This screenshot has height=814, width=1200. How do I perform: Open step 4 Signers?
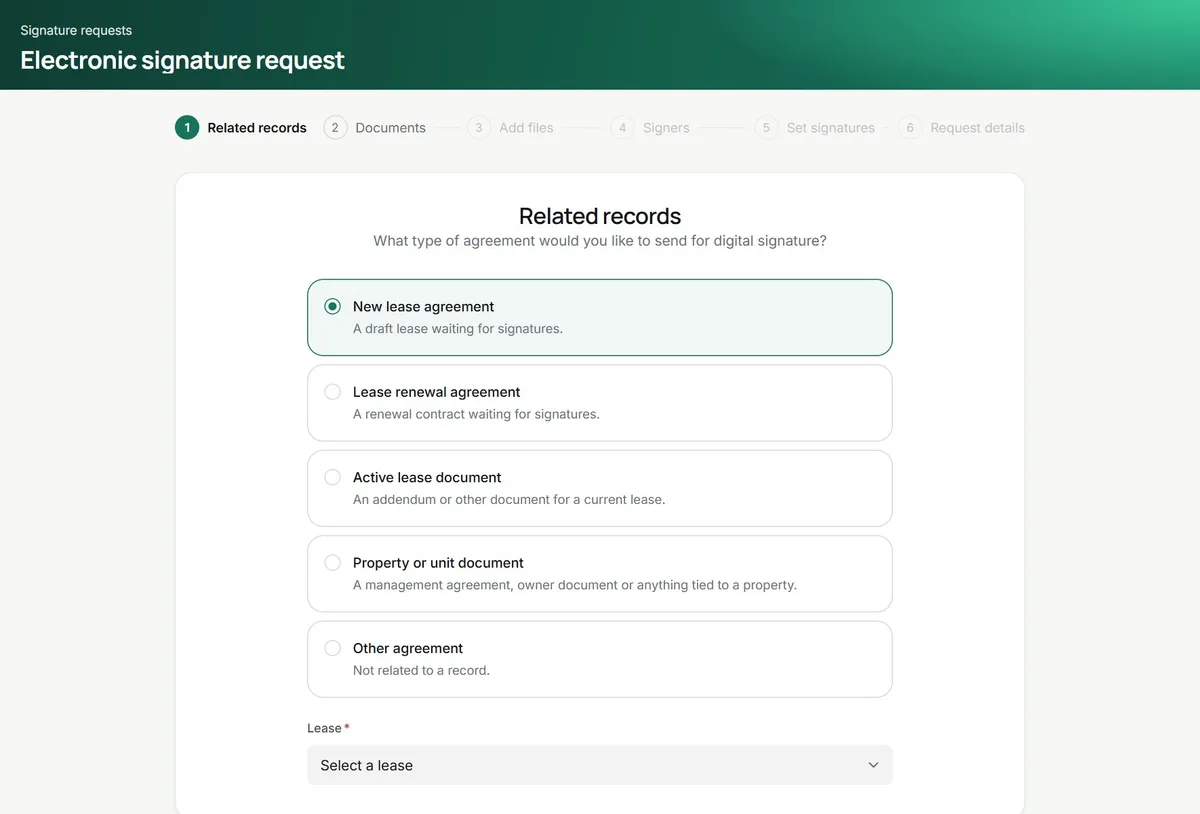click(650, 128)
